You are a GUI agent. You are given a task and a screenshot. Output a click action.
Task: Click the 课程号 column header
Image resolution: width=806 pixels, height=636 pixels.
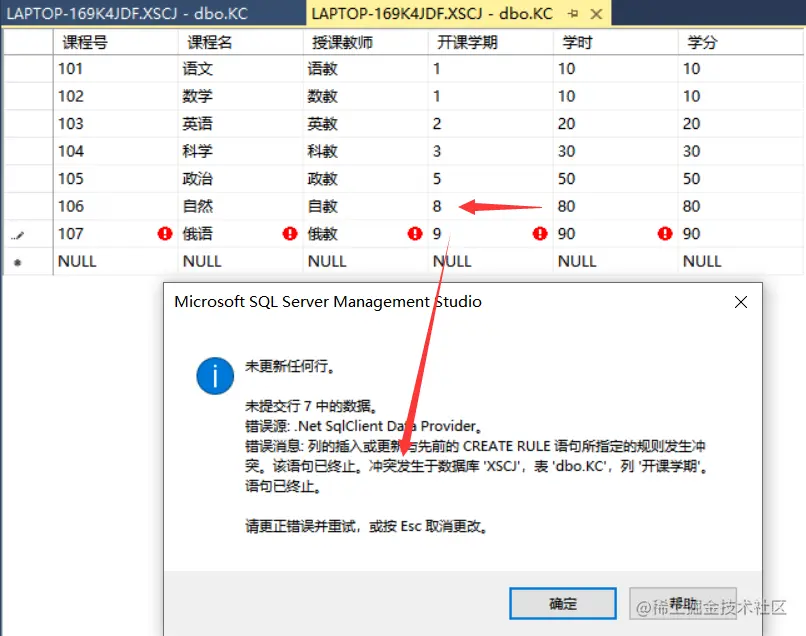[116, 42]
